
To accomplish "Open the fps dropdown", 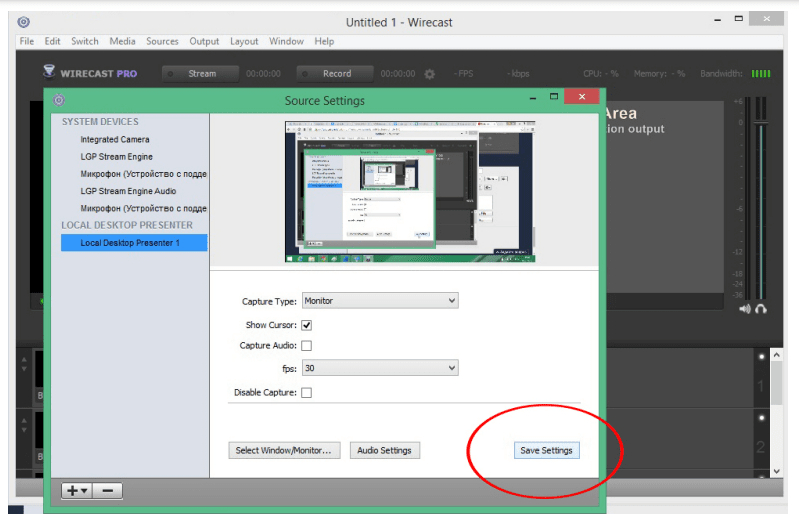I will coord(380,368).
